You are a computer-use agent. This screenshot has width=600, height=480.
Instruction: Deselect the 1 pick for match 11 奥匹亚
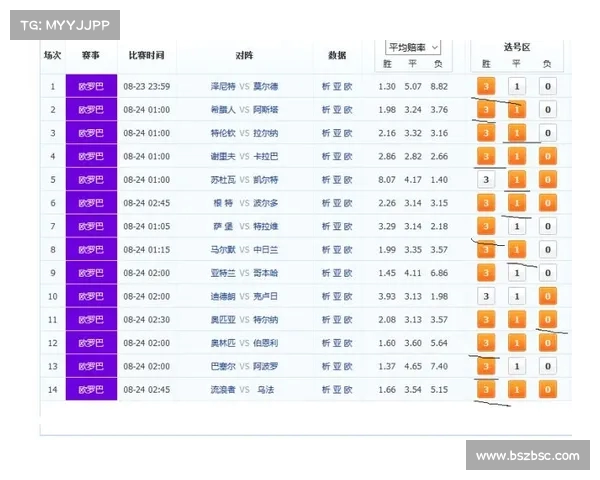coord(517,320)
